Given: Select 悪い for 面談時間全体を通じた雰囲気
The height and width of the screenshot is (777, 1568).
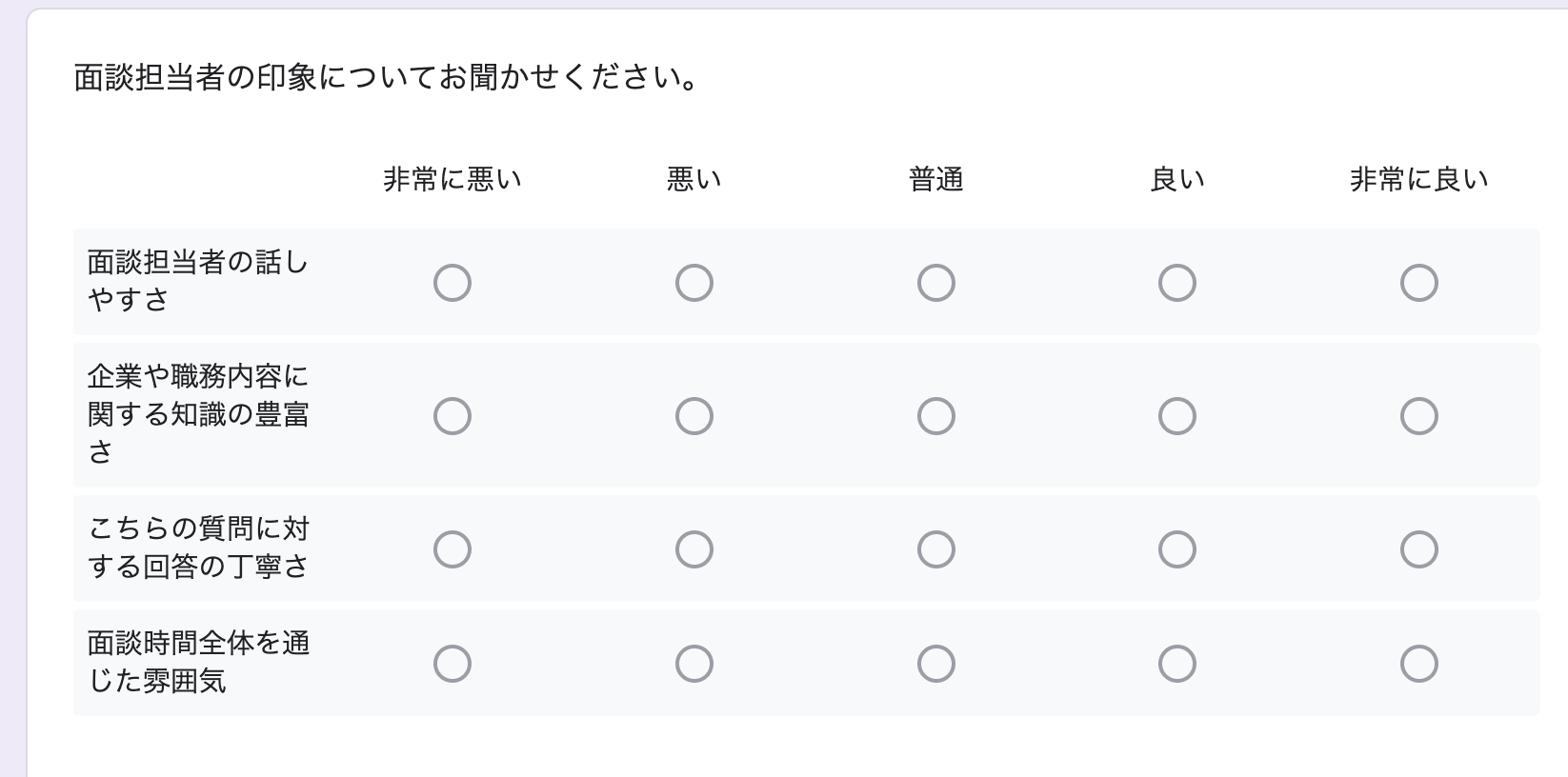Looking at the screenshot, I should tap(694, 664).
